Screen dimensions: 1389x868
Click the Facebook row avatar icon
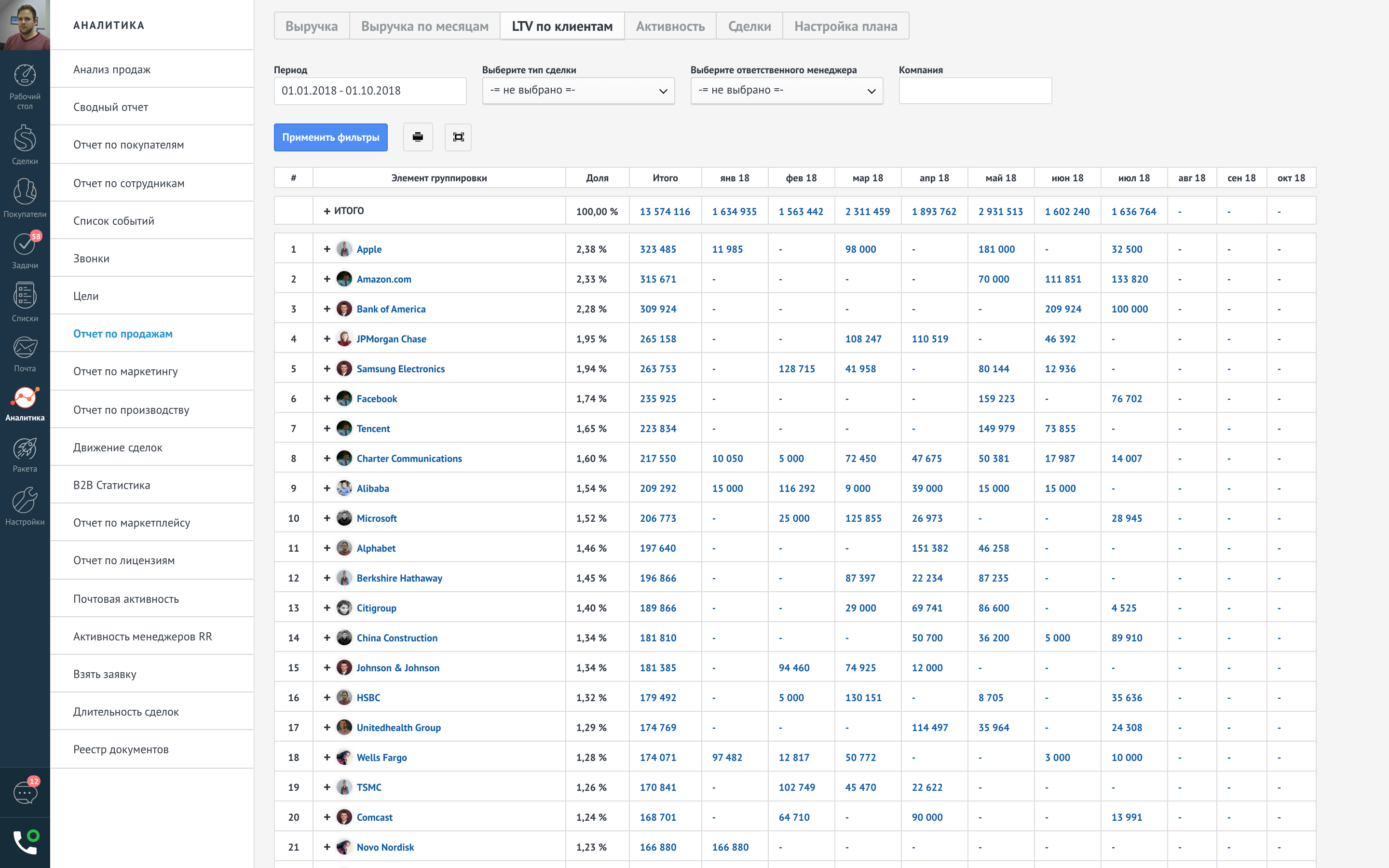click(344, 398)
